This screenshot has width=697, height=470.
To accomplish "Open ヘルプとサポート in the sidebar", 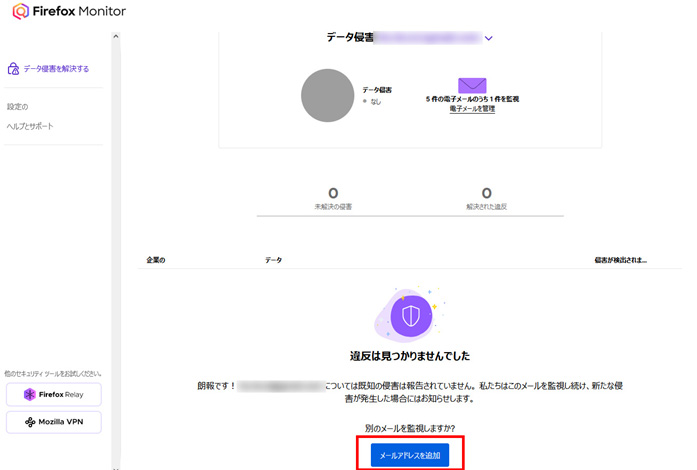I will (x=30, y=126).
